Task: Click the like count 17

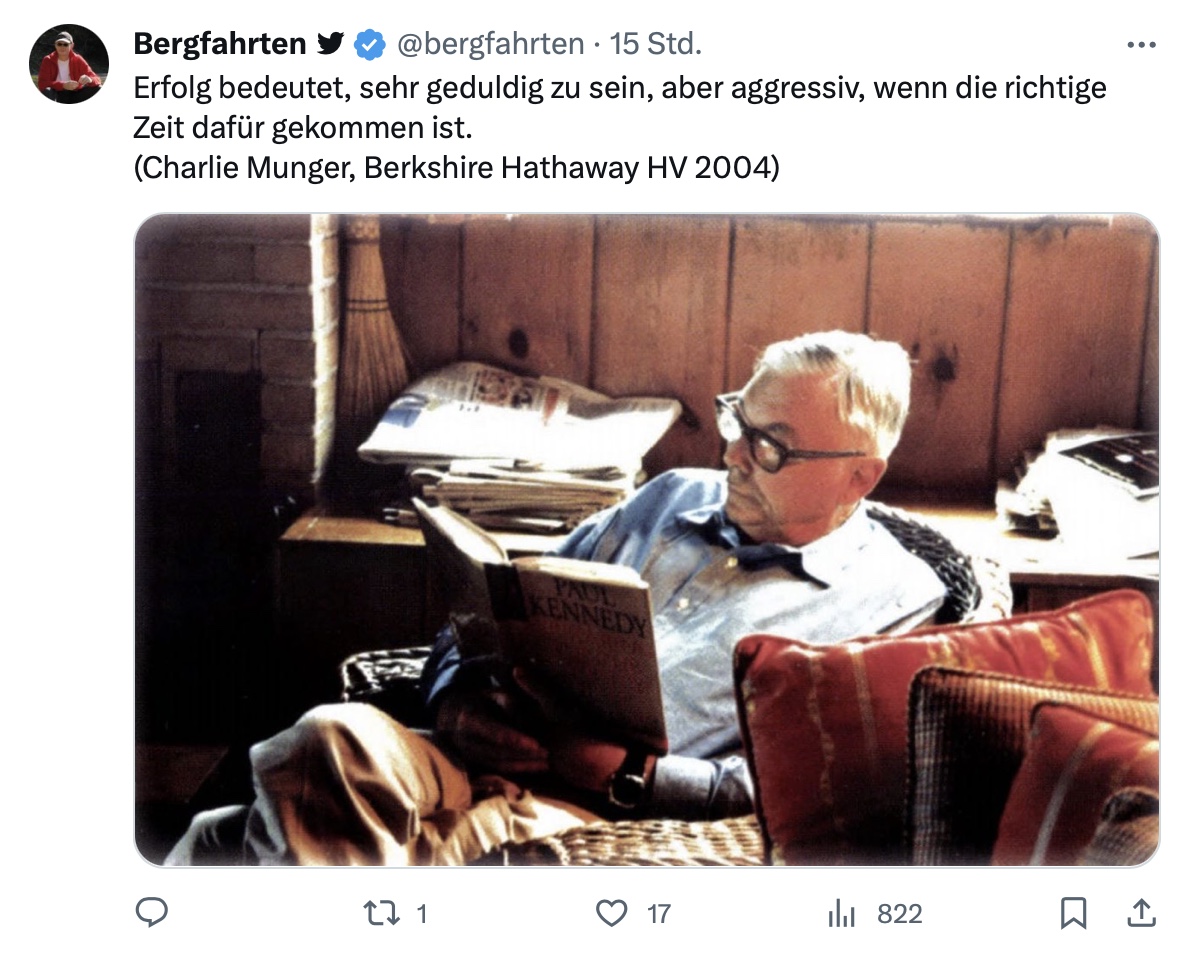Action: pos(659,913)
